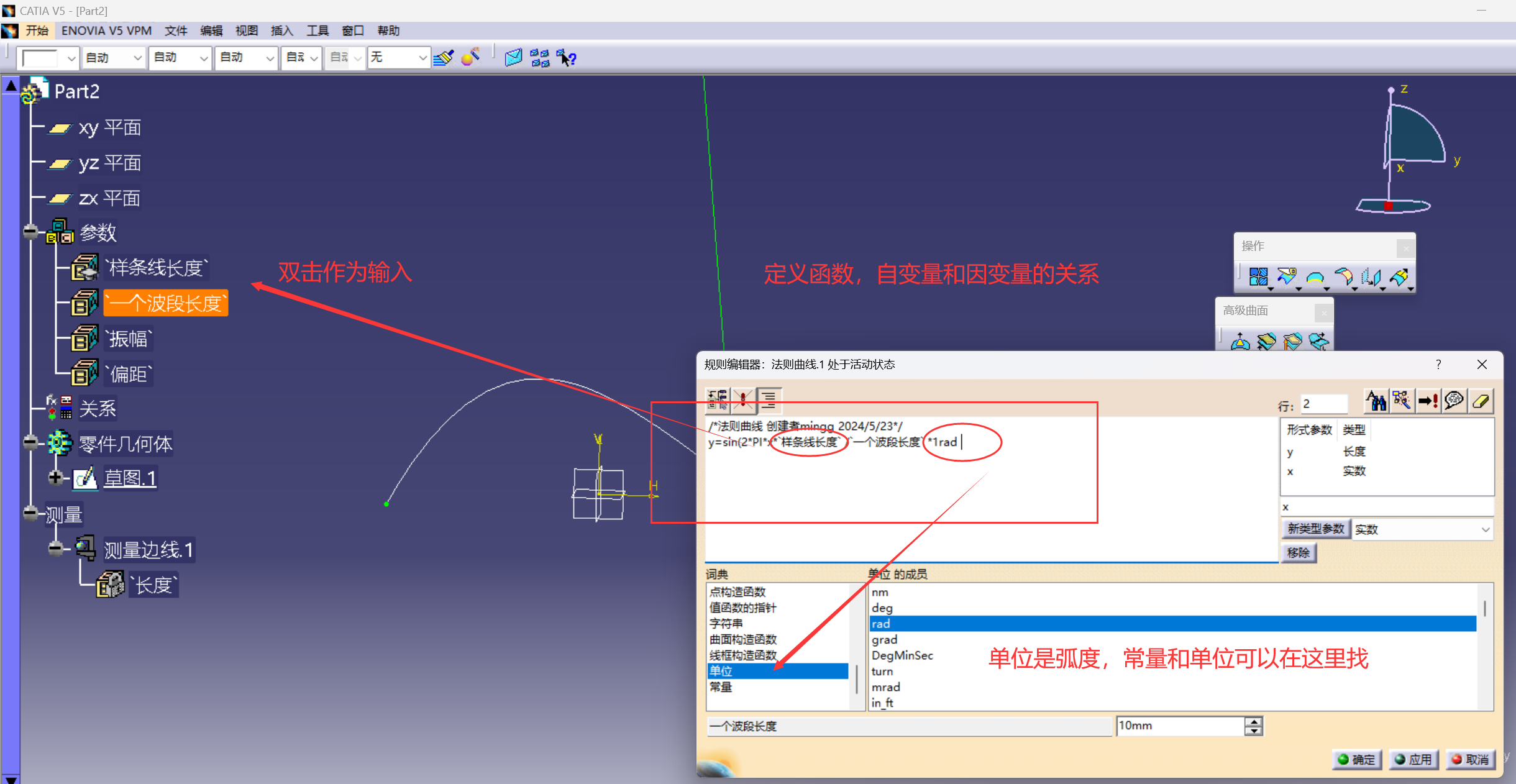Collapse the 参数 tree node
This screenshot has width=1516, height=784.
tap(30, 232)
